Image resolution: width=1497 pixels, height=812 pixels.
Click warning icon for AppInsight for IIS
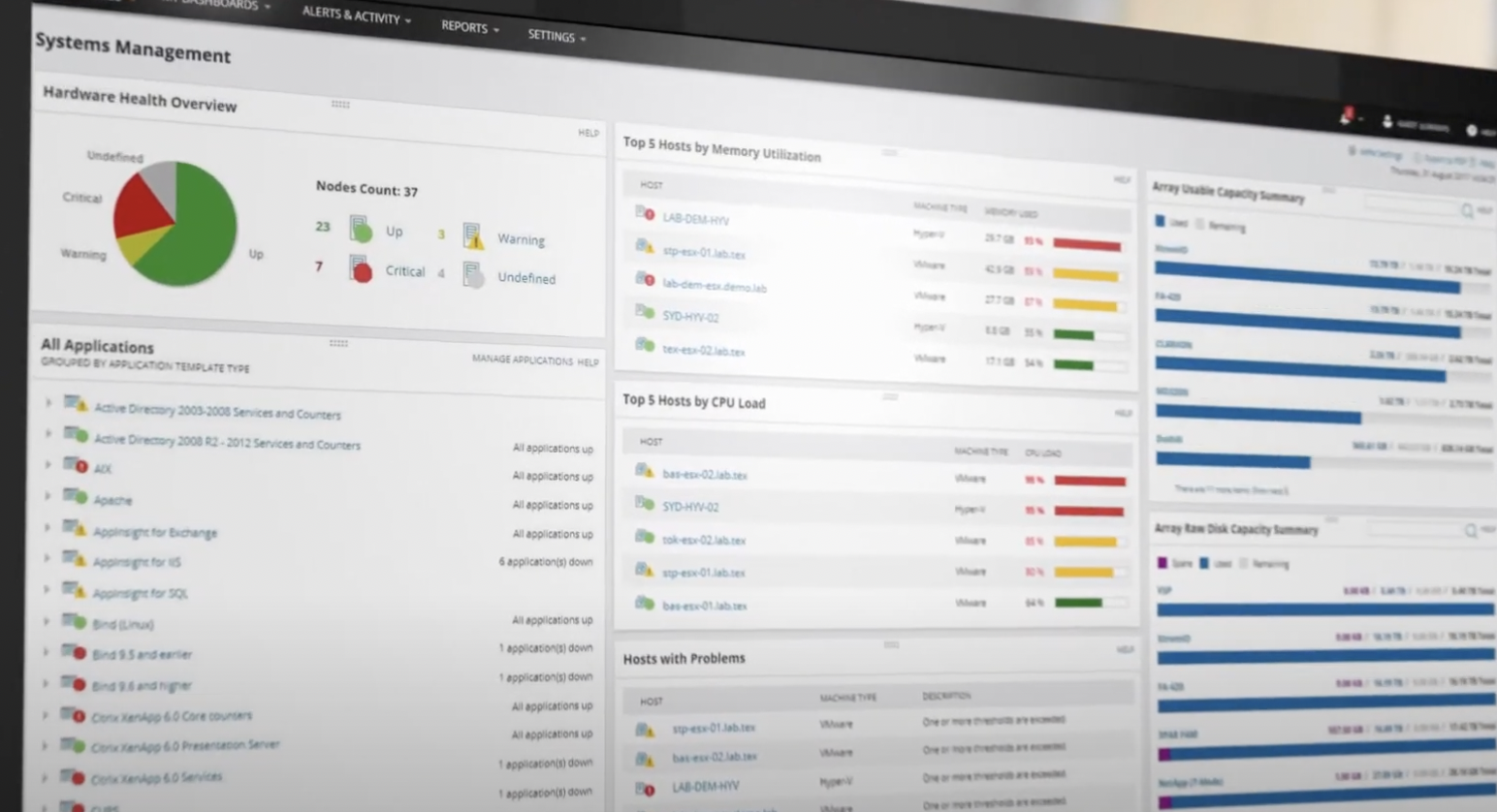(x=75, y=558)
